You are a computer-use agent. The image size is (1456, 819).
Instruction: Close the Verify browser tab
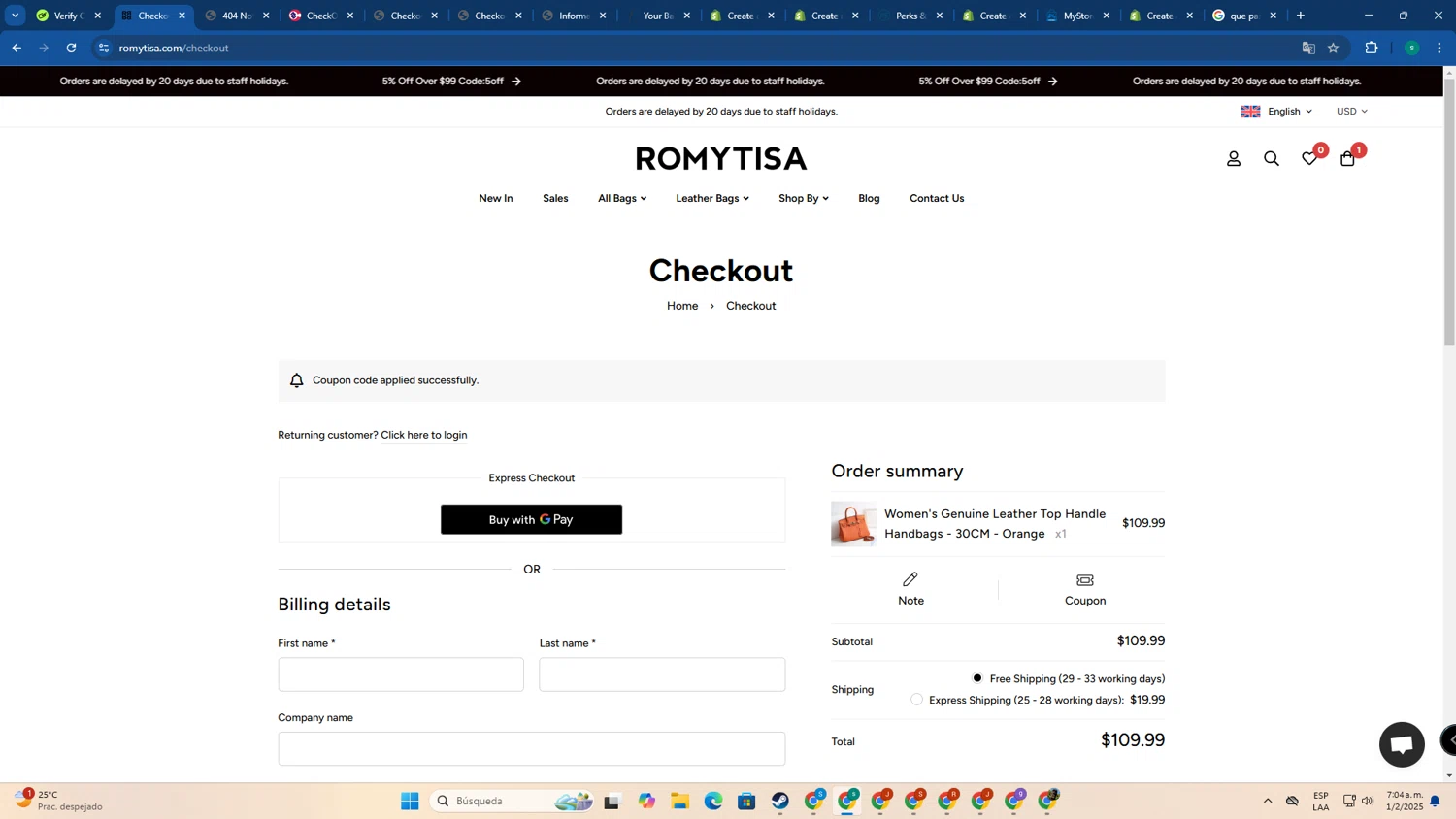click(x=97, y=16)
